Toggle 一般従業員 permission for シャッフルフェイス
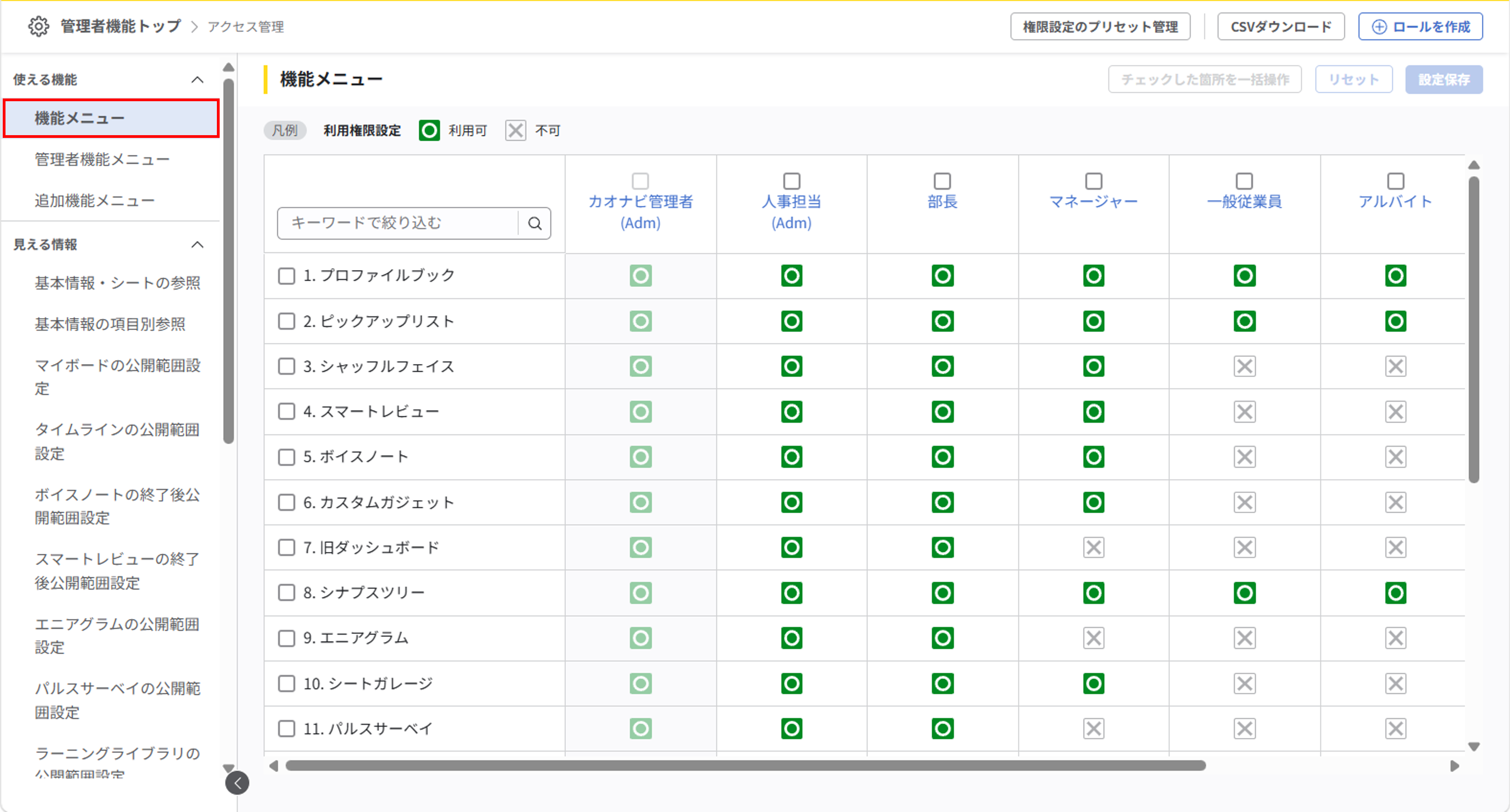Image resolution: width=1510 pixels, height=812 pixels. pos(1244,366)
